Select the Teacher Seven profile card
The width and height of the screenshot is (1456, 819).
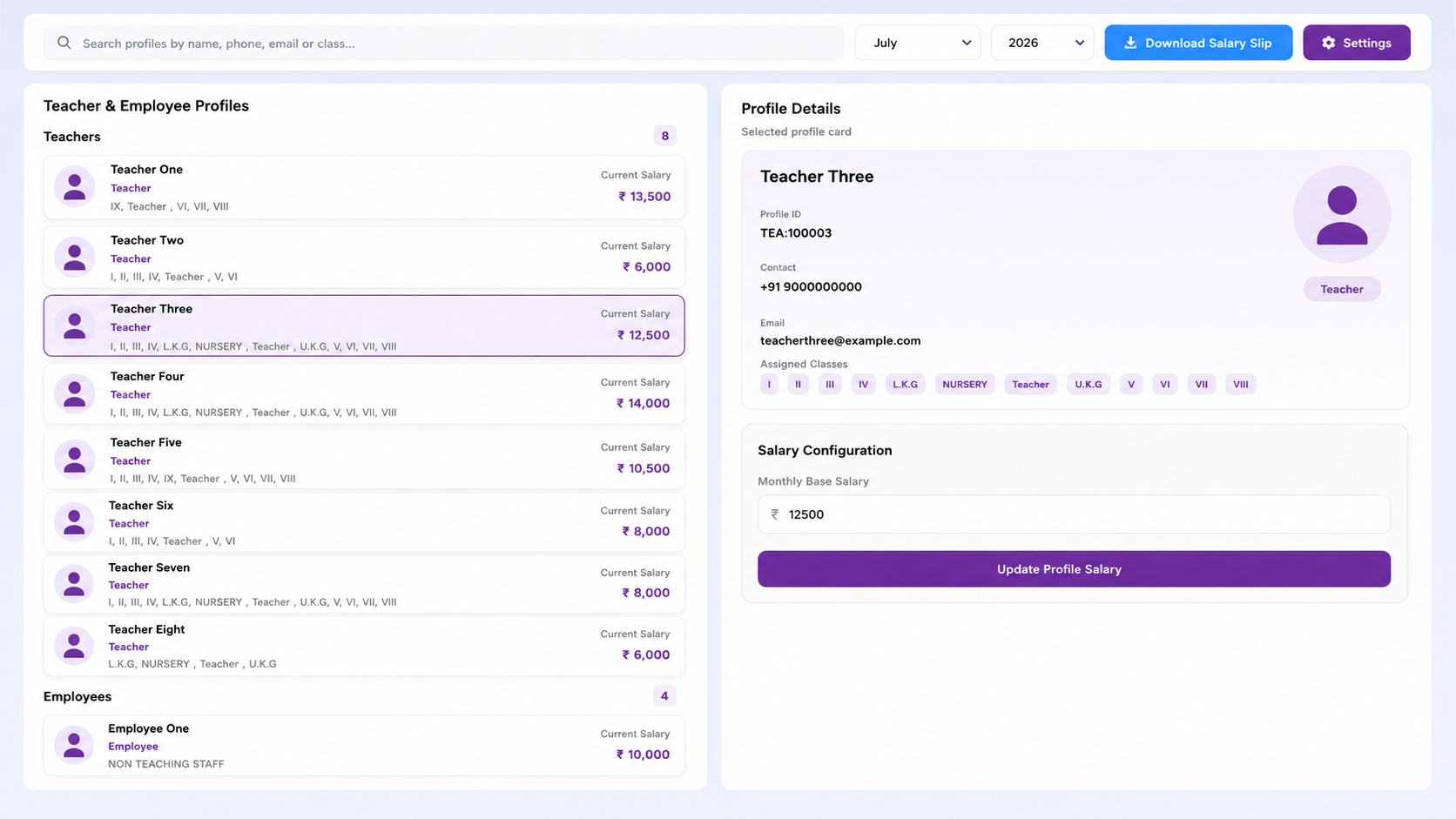[x=364, y=584]
